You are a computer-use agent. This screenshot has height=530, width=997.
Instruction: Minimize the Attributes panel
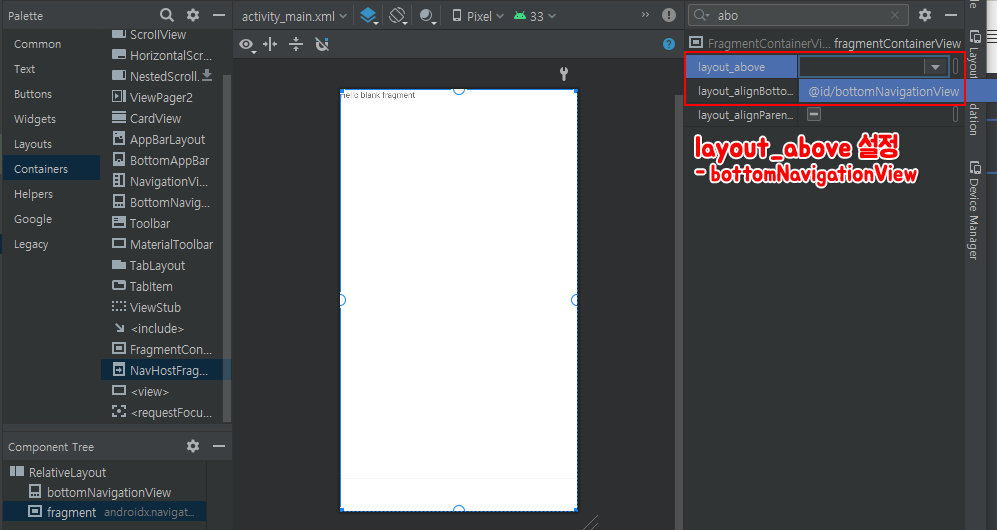[951, 15]
